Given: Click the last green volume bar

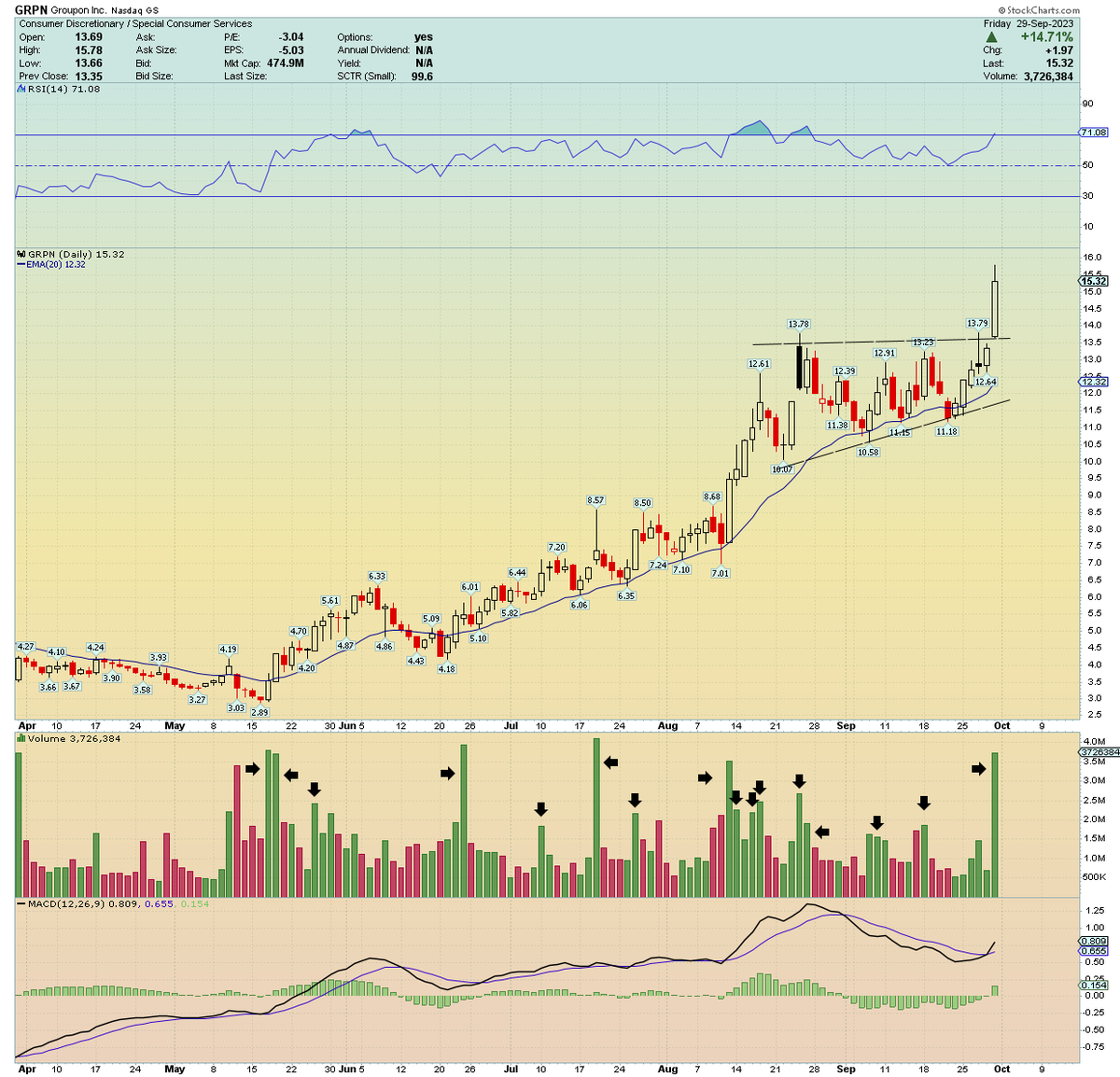Looking at the screenshot, I should point(995,825).
